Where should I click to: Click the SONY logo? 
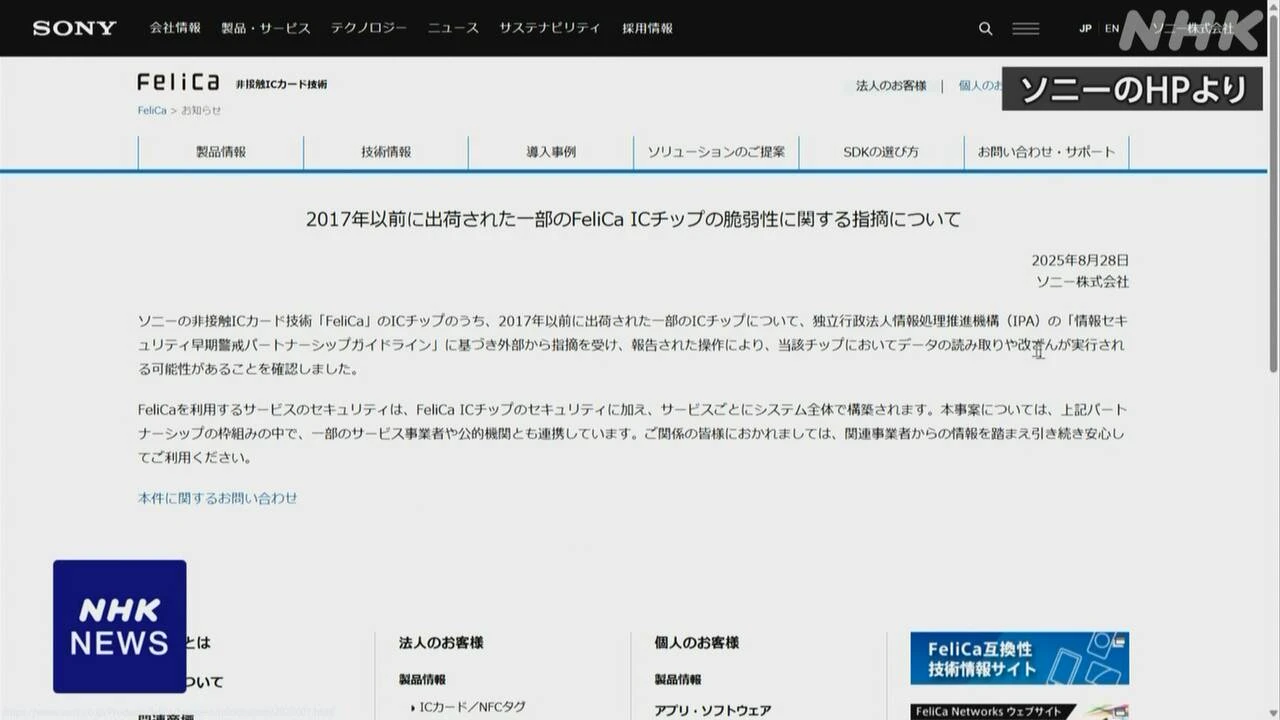pos(75,28)
